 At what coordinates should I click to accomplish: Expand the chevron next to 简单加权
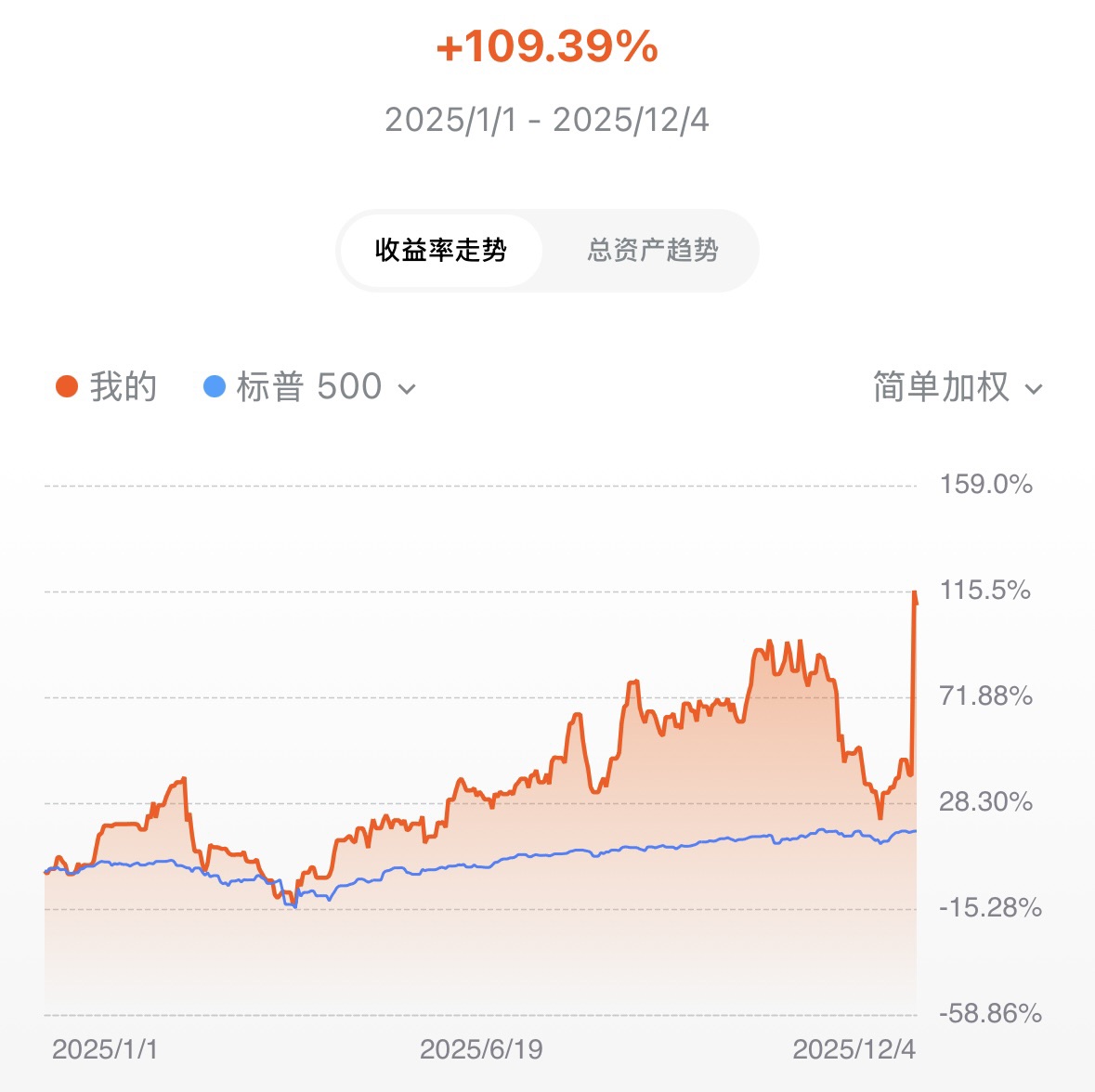tap(1034, 389)
